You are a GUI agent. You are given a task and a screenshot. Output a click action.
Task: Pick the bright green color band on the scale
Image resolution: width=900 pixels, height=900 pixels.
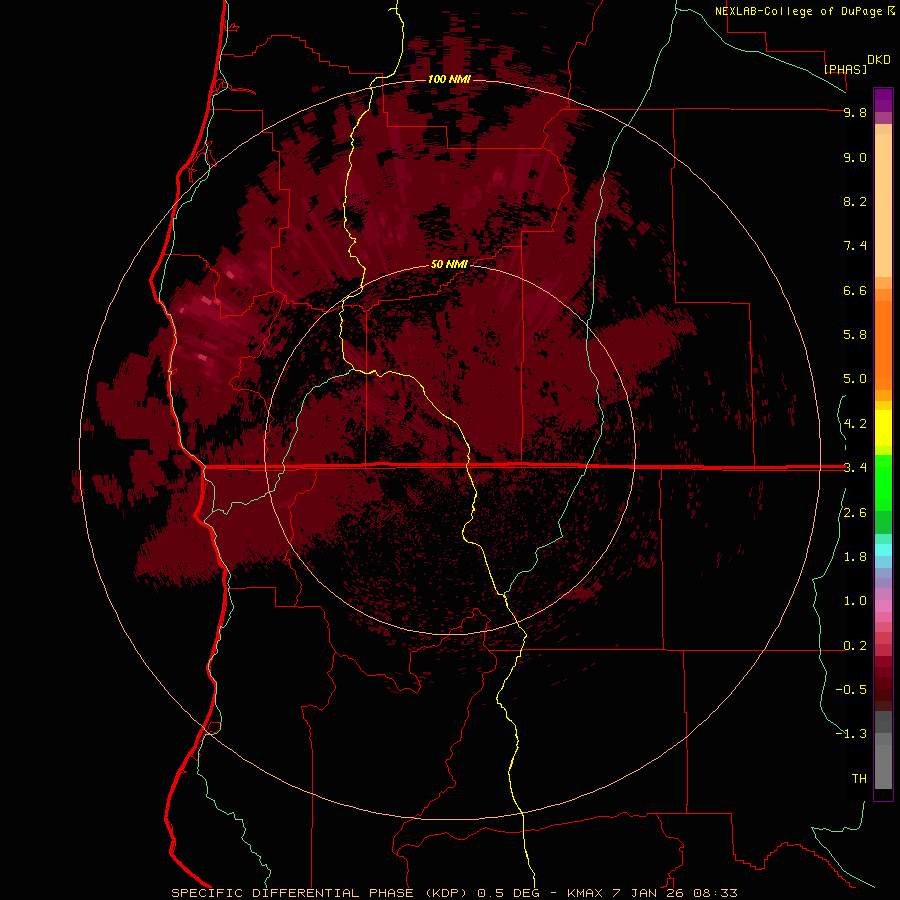pyautogui.click(x=883, y=482)
